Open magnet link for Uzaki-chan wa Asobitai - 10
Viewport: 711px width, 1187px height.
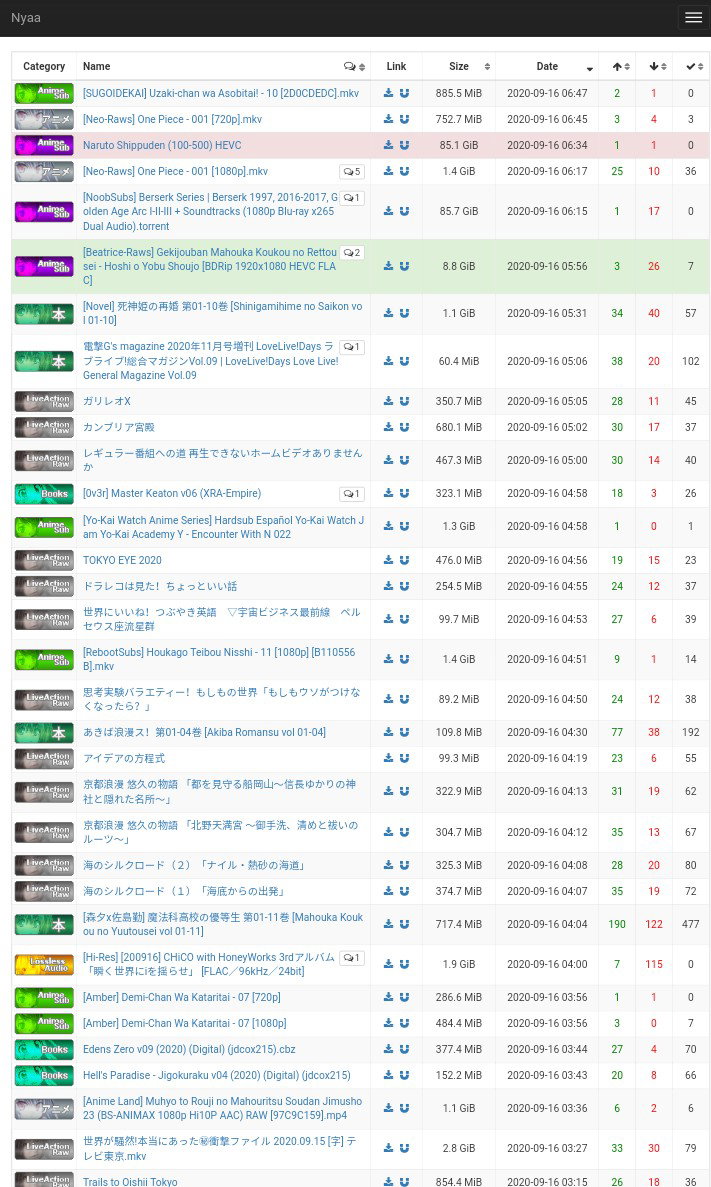point(404,93)
